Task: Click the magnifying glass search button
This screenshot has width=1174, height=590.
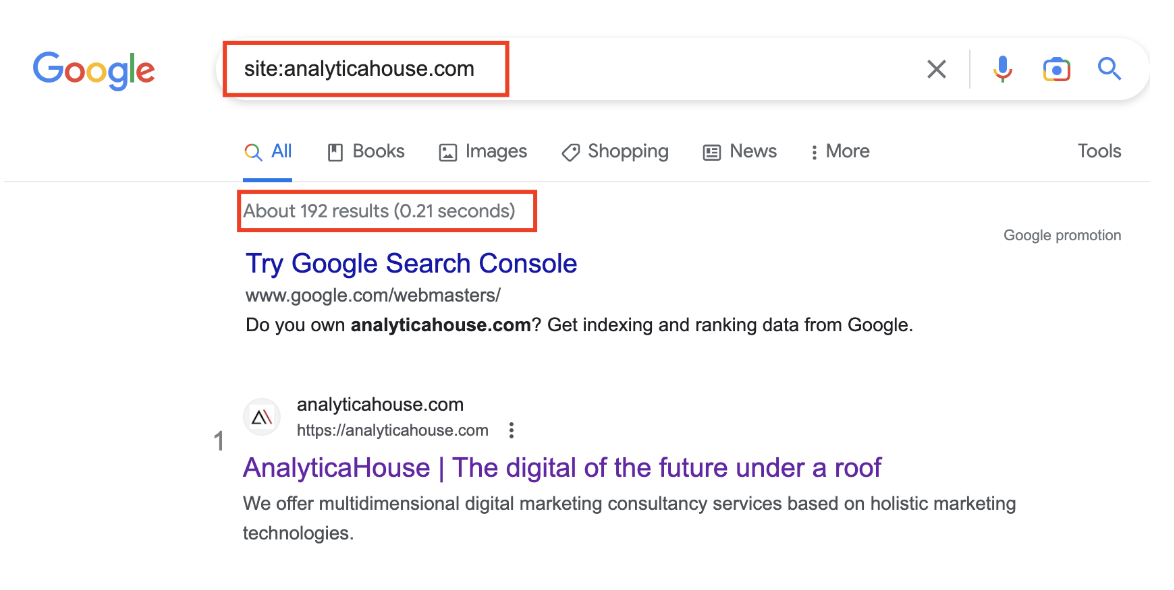Action: point(1109,69)
